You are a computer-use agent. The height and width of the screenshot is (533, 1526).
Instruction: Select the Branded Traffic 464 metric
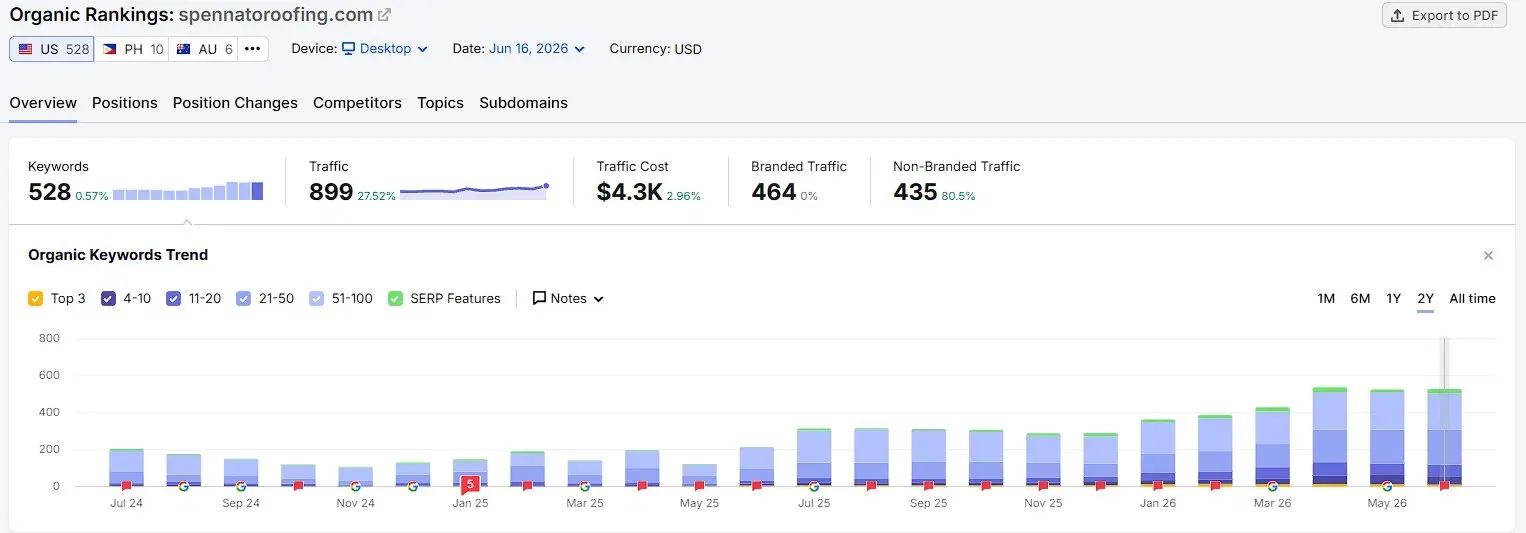(799, 181)
